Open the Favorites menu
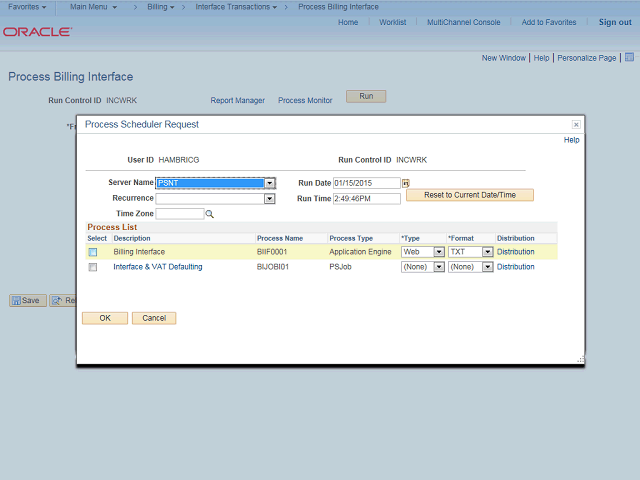Image resolution: width=640 pixels, height=480 pixels. click(x=27, y=7)
